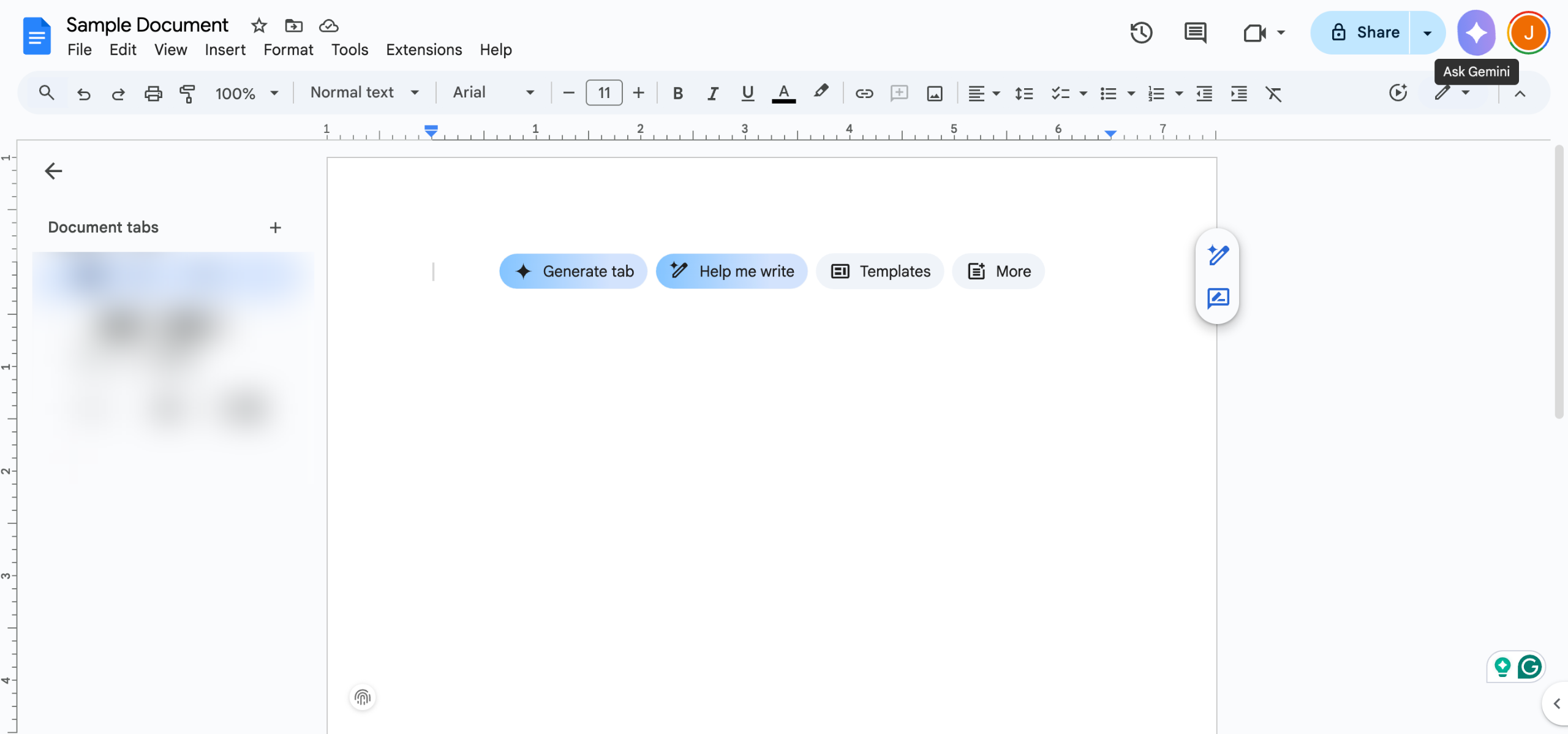Expand the Arial font dropdown
The height and width of the screenshot is (734, 1568).
[x=493, y=93]
